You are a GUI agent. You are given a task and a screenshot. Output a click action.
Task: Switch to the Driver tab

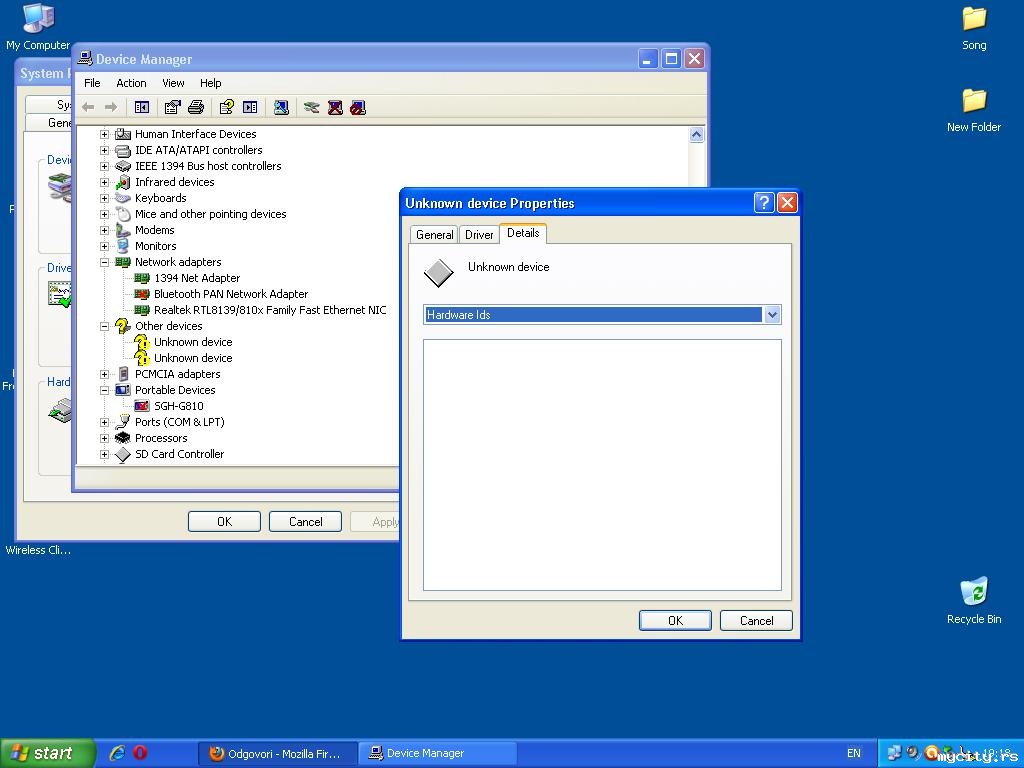[479, 235]
